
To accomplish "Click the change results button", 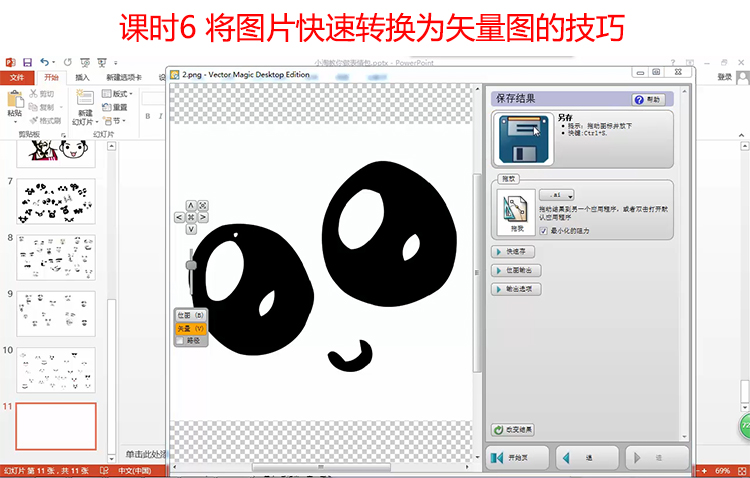I will click(x=513, y=430).
